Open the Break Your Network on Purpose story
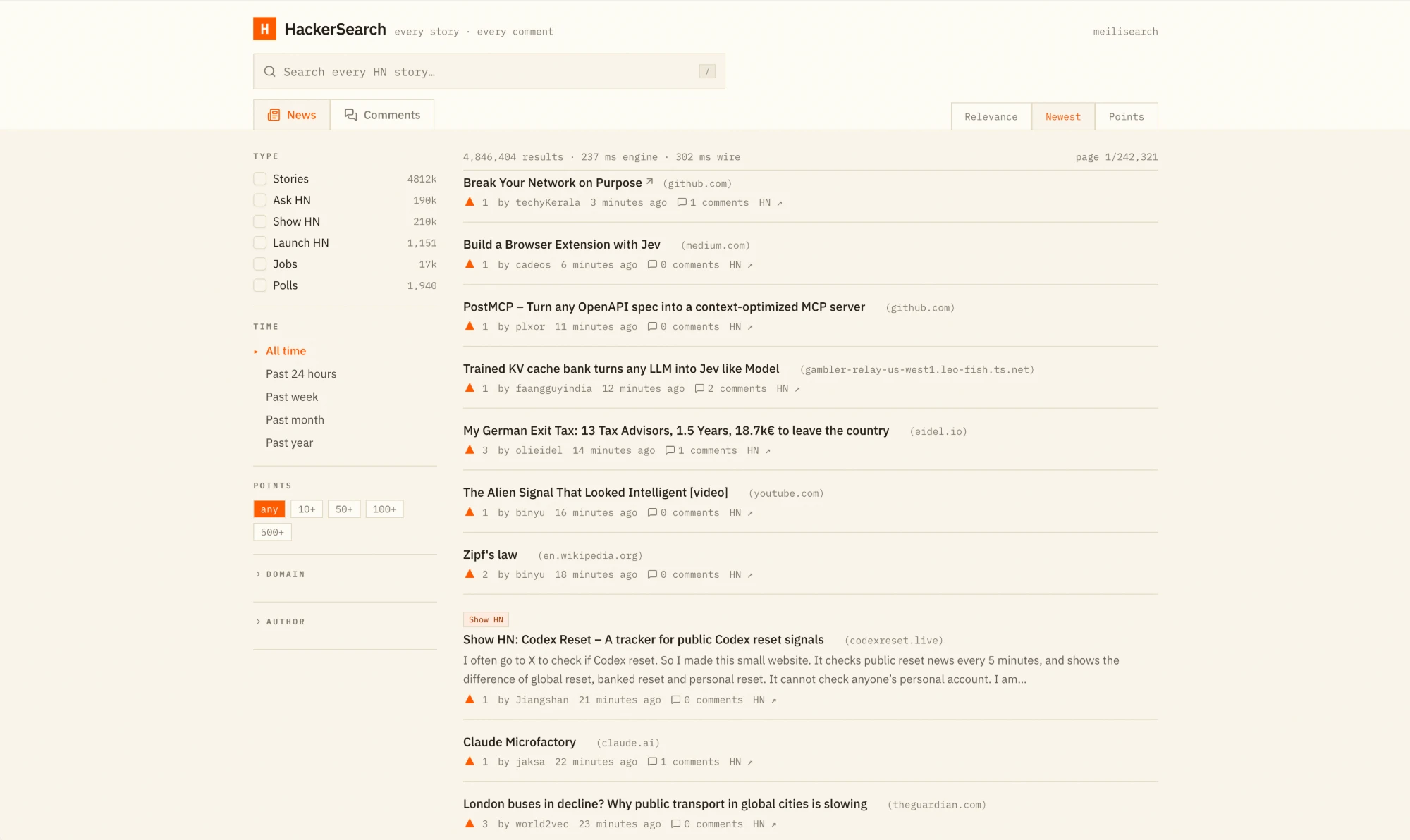1410x840 pixels. tap(552, 183)
